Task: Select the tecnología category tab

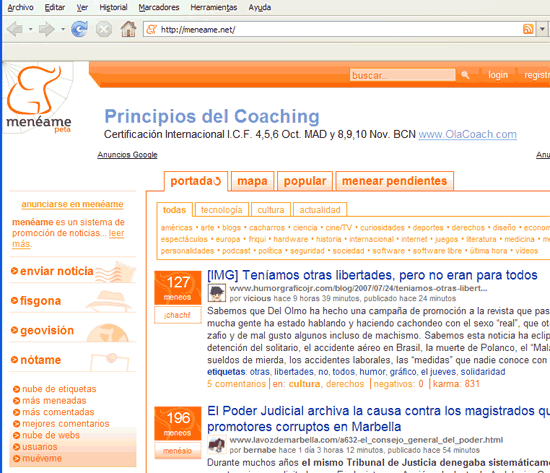Action: pos(222,210)
